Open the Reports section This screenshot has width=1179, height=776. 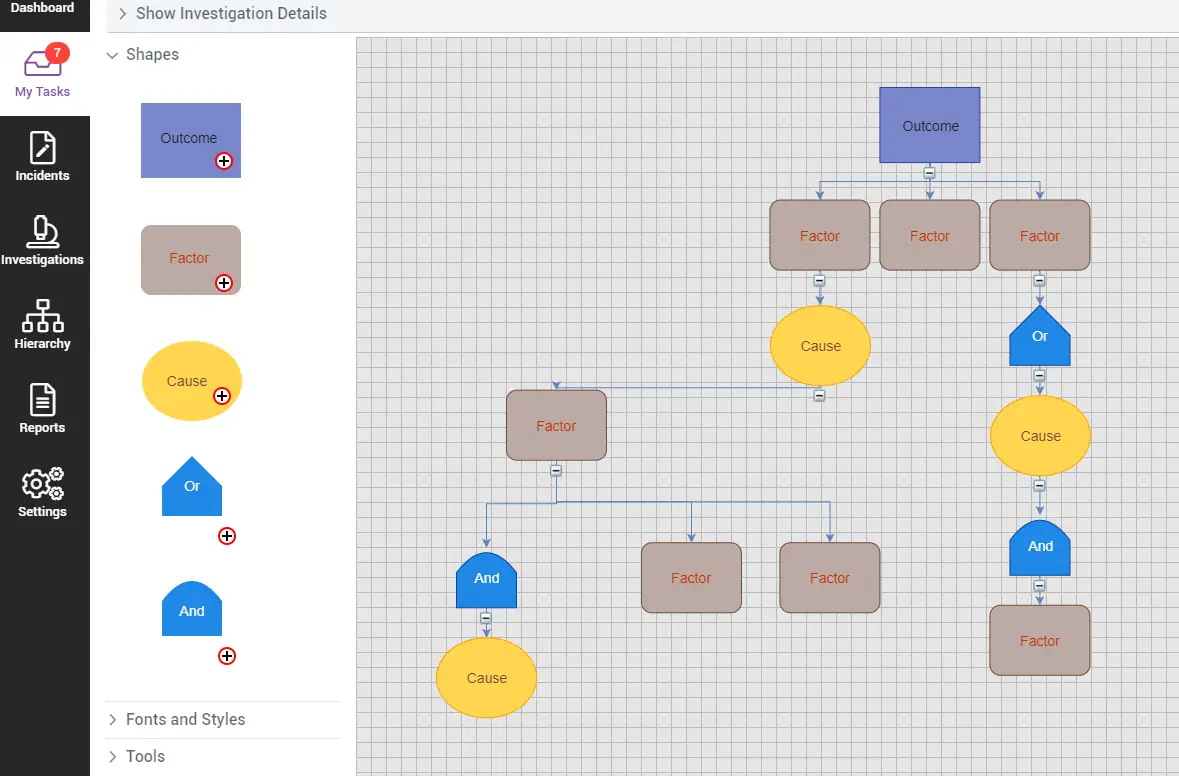pyautogui.click(x=43, y=409)
